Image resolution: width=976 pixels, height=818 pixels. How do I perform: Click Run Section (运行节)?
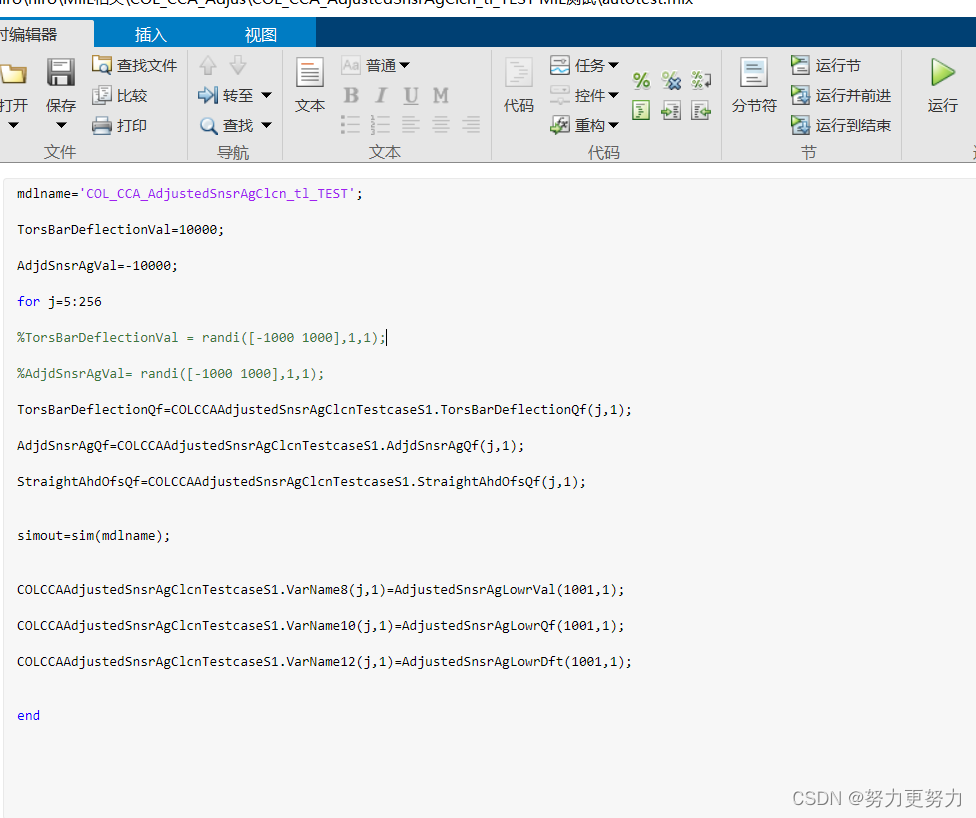[826, 65]
